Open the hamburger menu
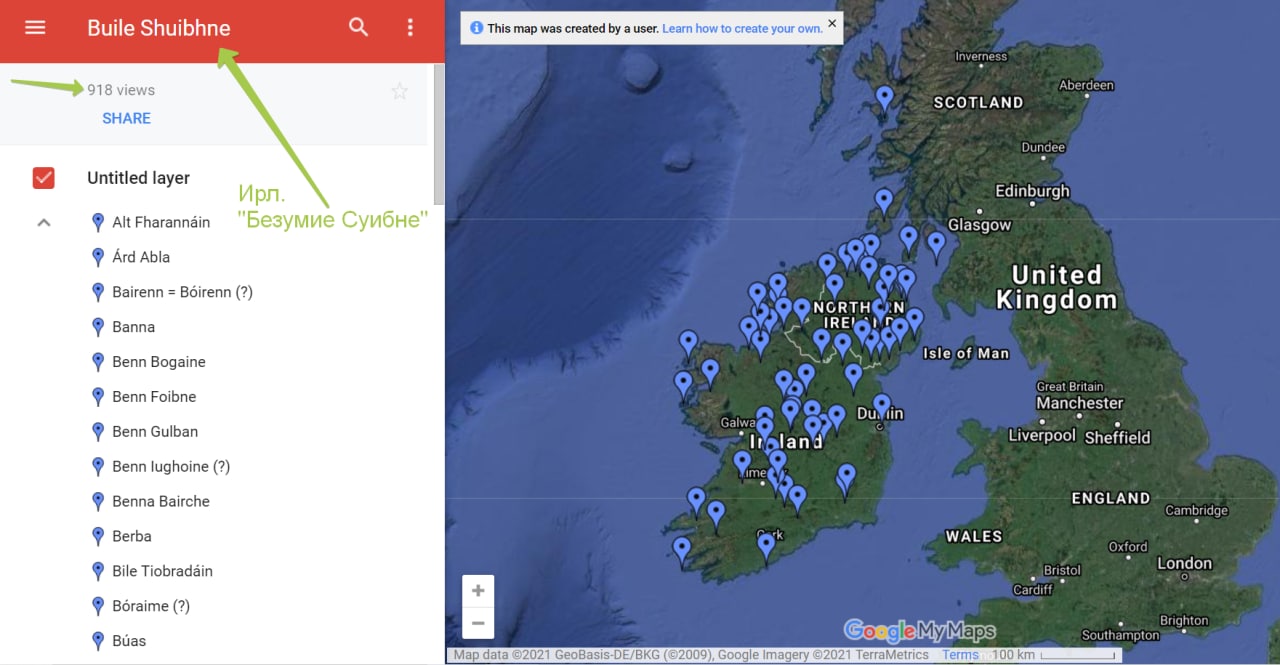 35,28
